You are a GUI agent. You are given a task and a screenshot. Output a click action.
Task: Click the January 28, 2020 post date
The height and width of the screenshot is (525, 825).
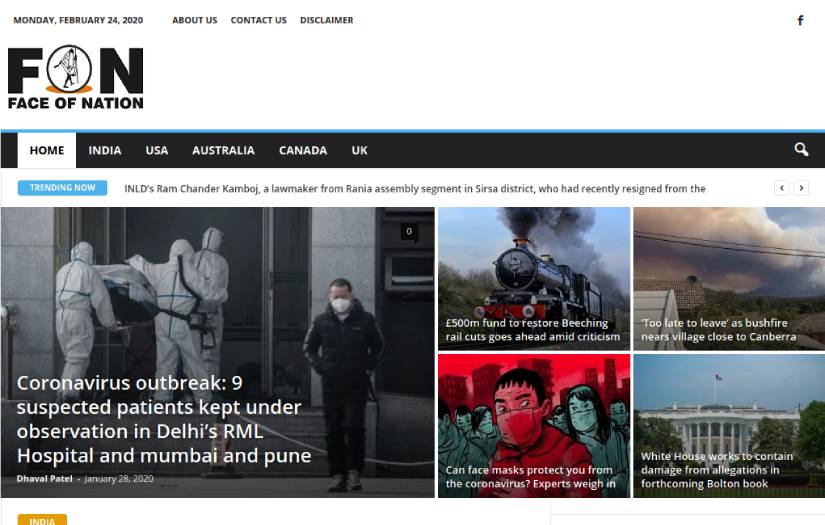(119, 479)
